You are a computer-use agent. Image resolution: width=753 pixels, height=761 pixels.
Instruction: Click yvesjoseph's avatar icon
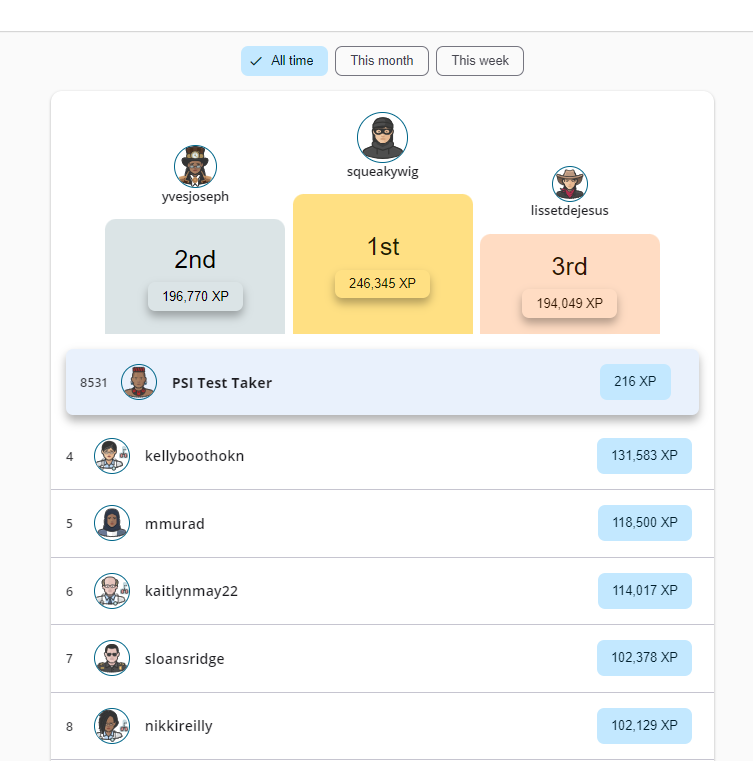(195, 166)
